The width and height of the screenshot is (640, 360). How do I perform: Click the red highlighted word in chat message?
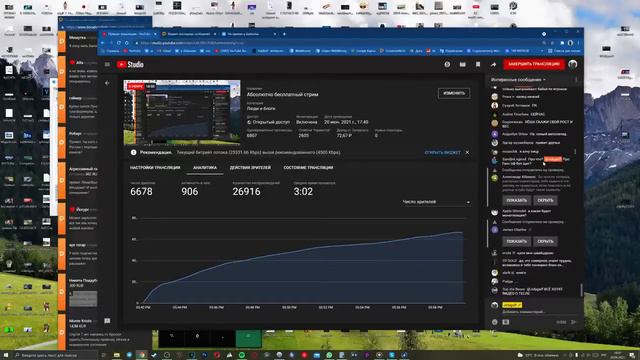(x=553, y=159)
